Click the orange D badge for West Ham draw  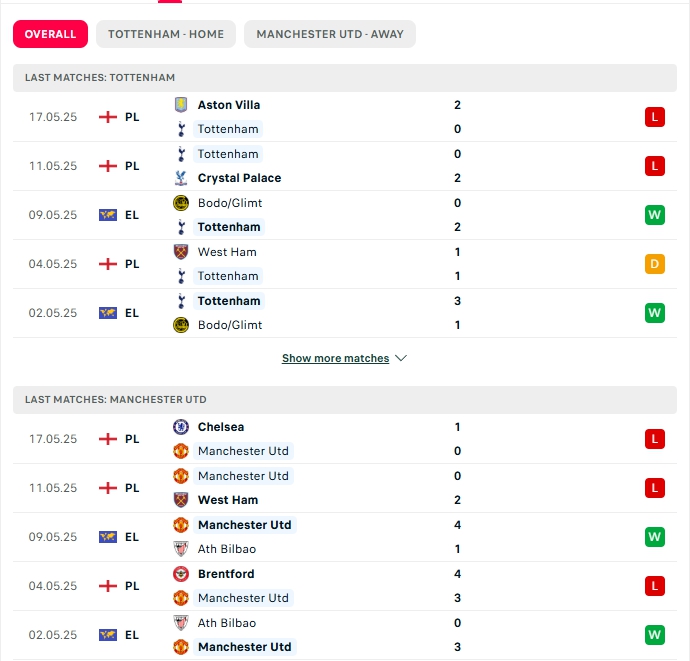point(654,264)
